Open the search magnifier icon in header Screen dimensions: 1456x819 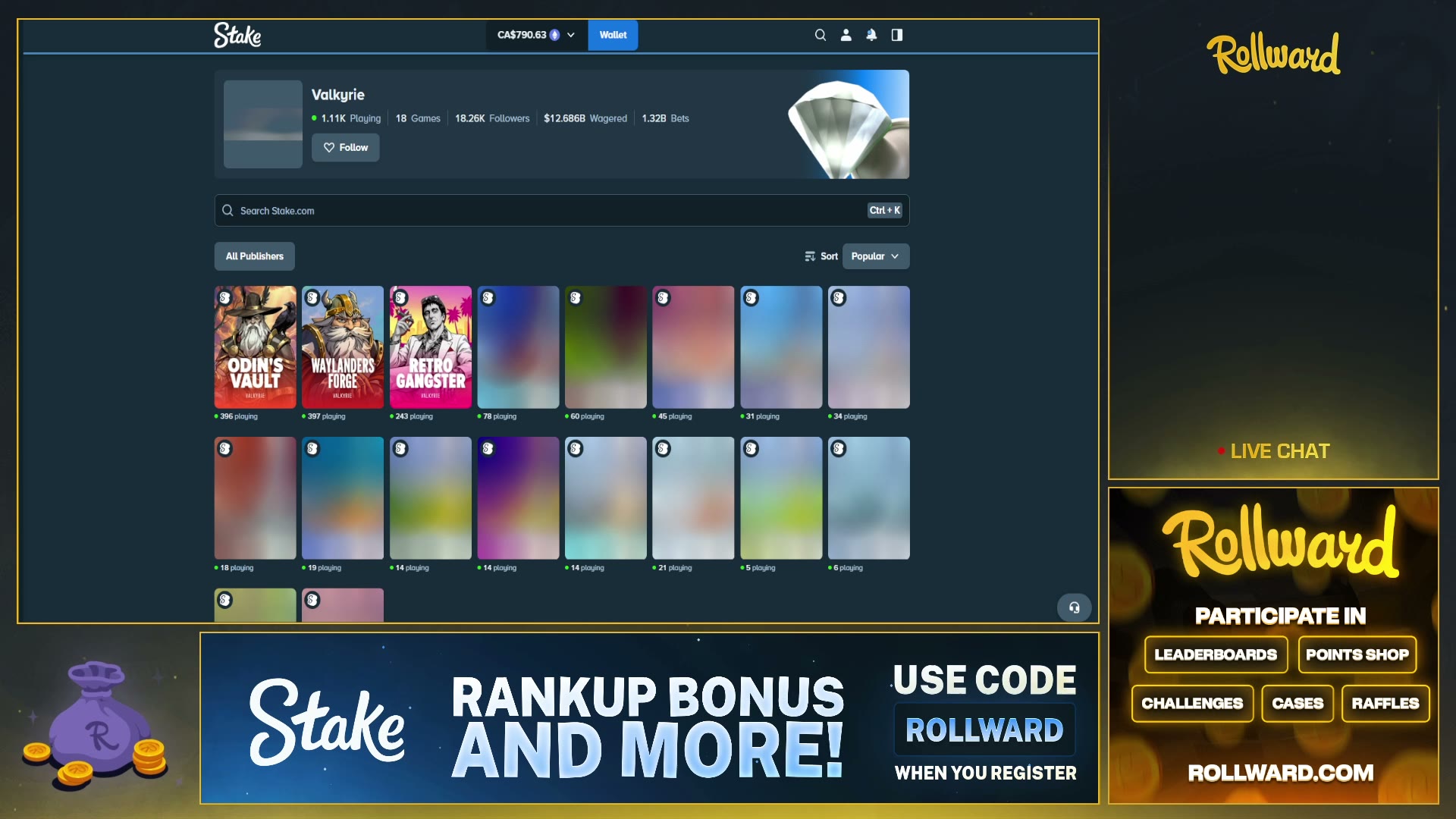click(x=820, y=35)
